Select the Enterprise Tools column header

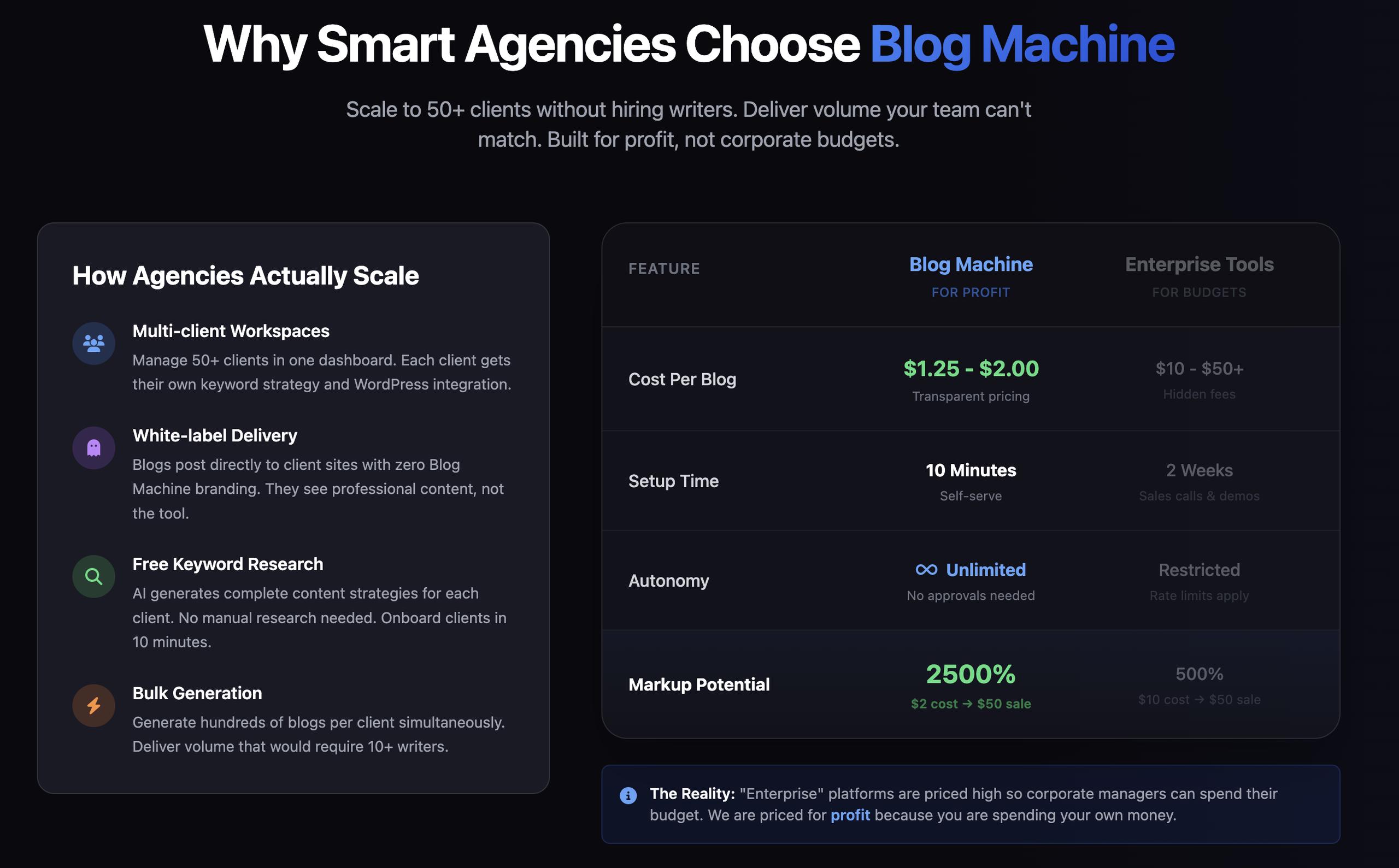pyautogui.click(x=1199, y=264)
